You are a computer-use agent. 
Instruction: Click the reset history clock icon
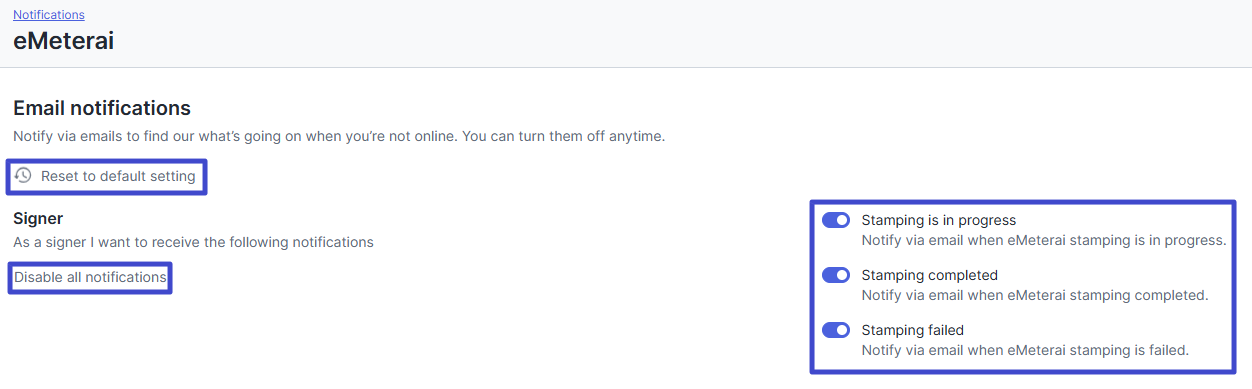(x=23, y=176)
